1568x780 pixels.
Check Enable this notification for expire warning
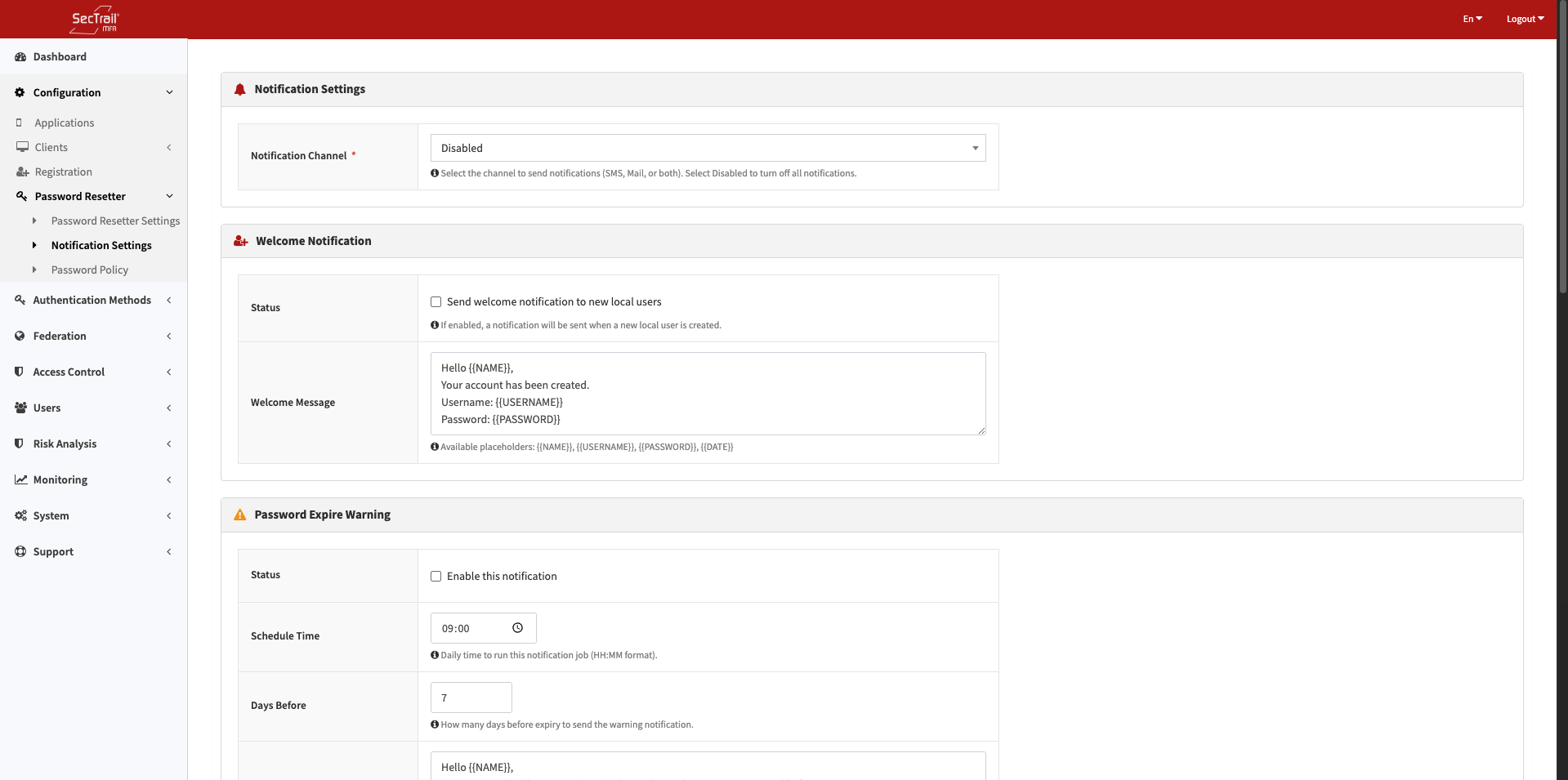pyautogui.click(x=436, y=576)
